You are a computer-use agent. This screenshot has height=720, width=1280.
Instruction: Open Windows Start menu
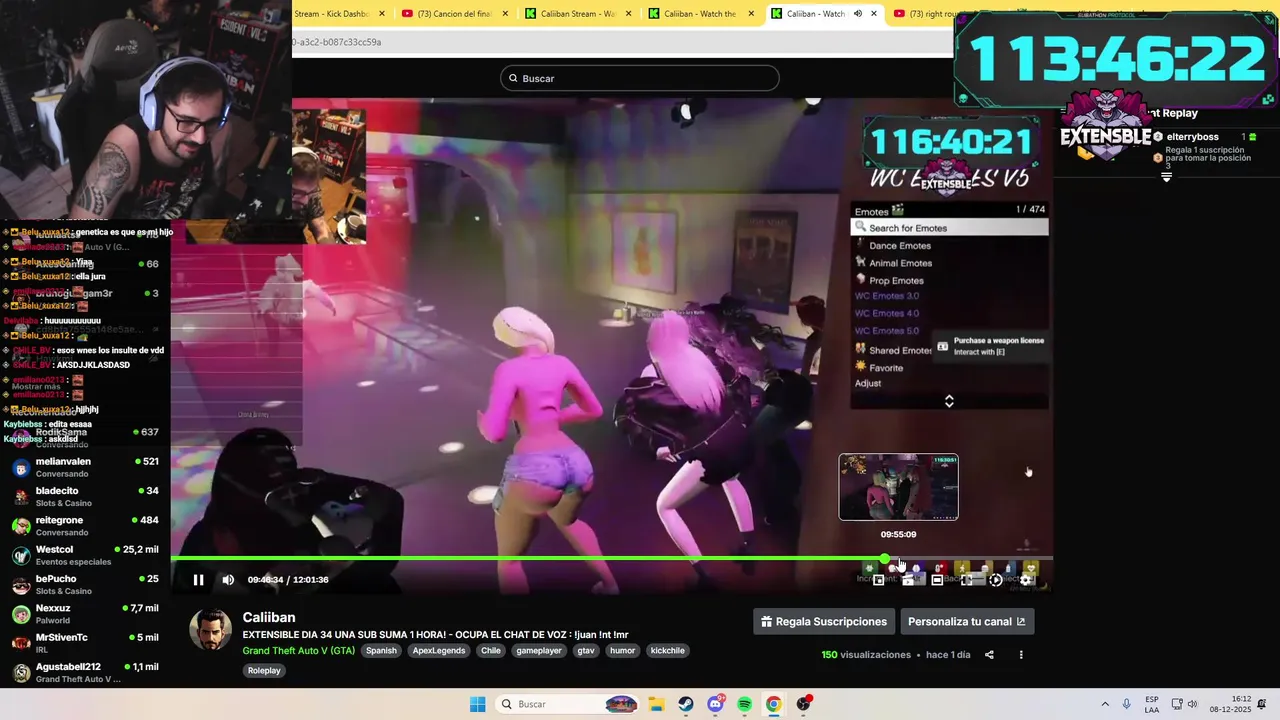click(478, 704)
